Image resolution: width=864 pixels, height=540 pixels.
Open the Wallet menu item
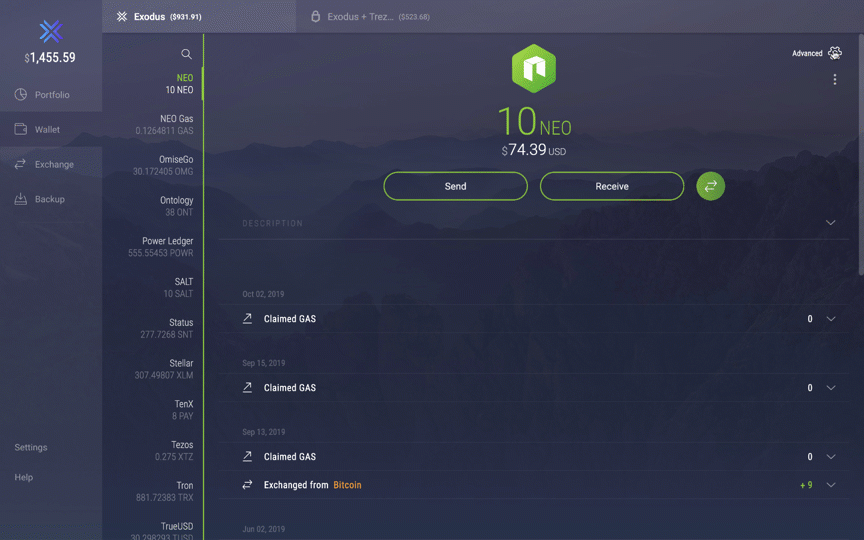click(51, 129)
